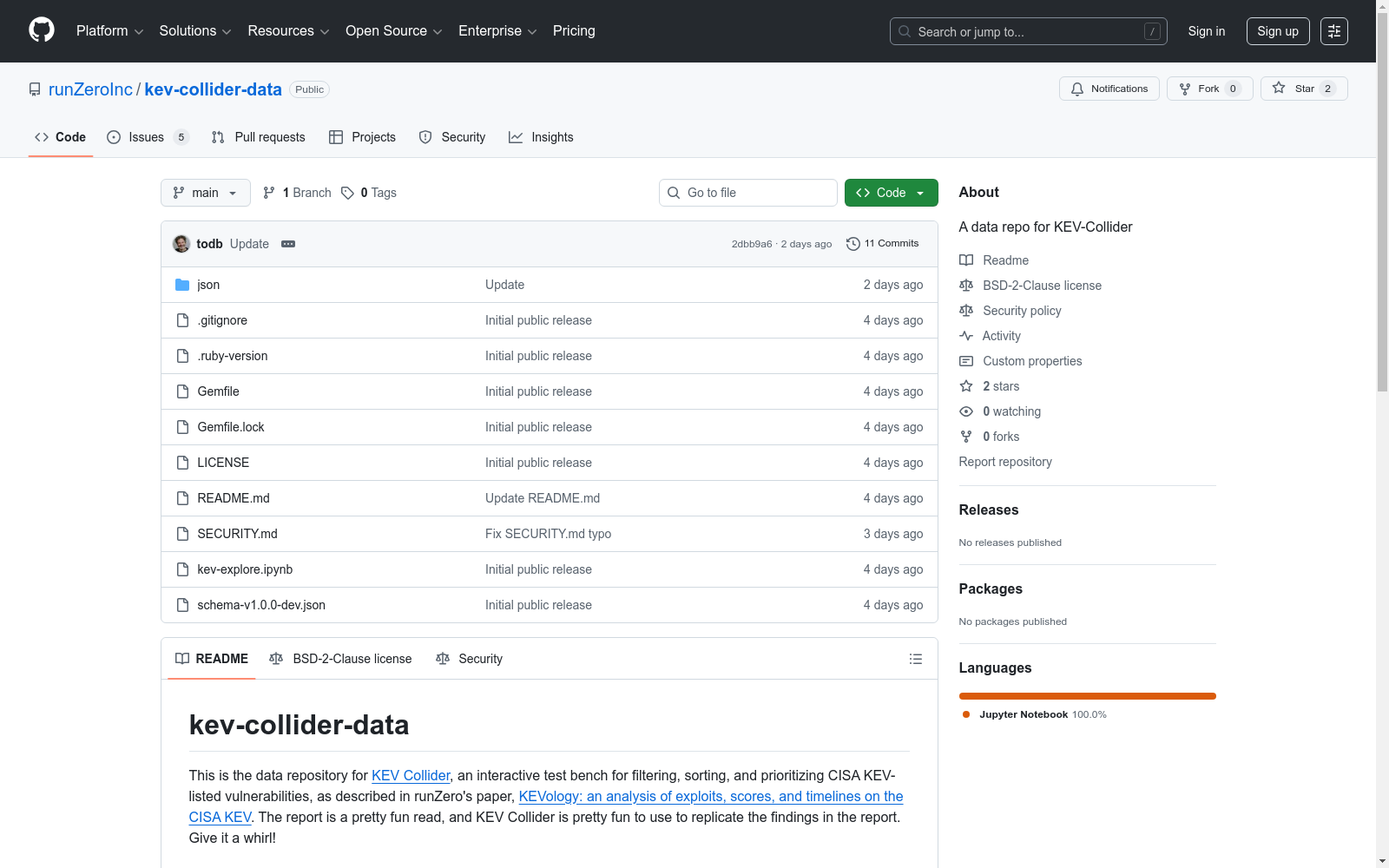
Task: Switch to the Pull requests tab
Action: [259, 137]
